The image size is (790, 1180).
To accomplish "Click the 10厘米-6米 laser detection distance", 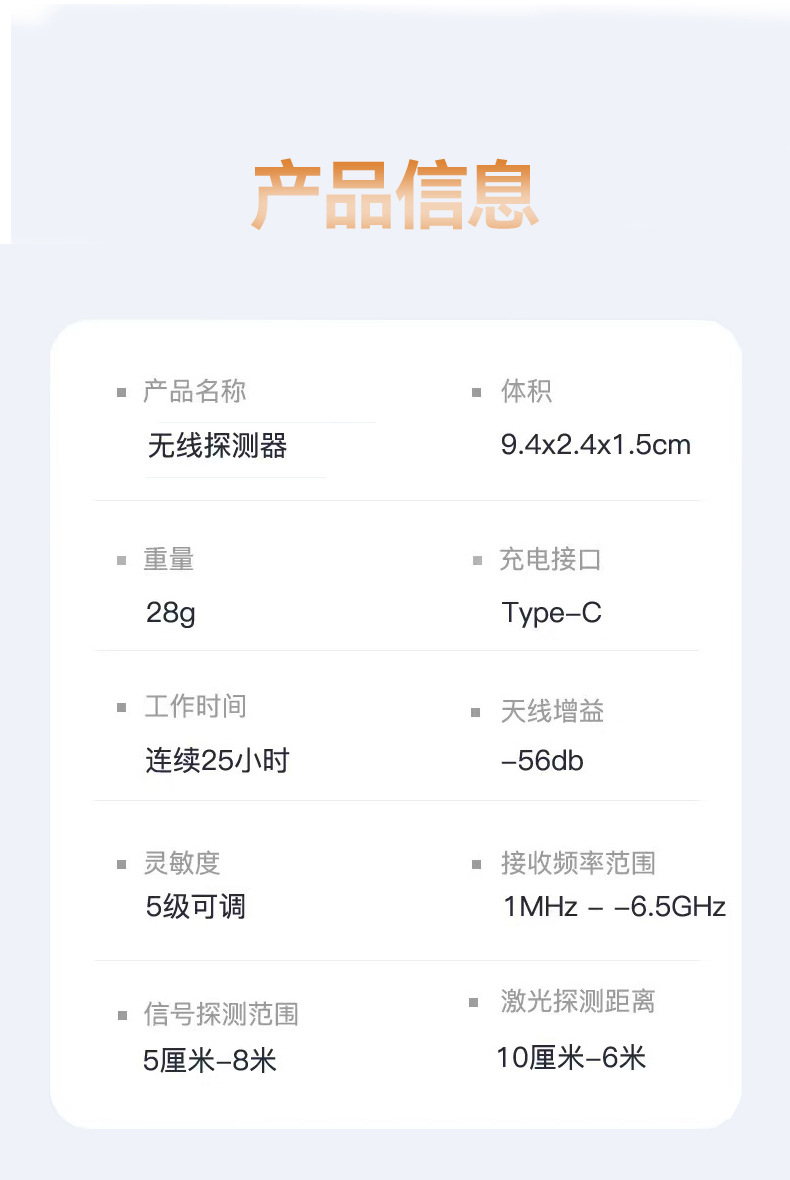I will click(571, 1057).
